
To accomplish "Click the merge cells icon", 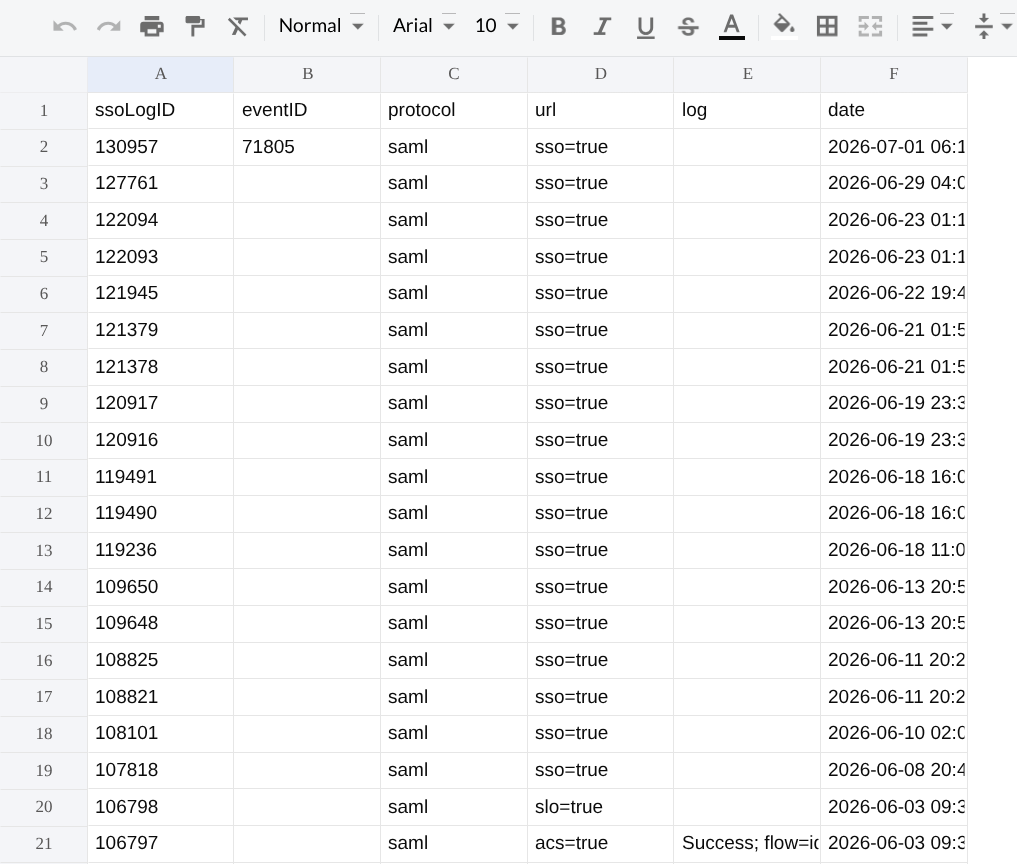I will (x=870, y=27).
